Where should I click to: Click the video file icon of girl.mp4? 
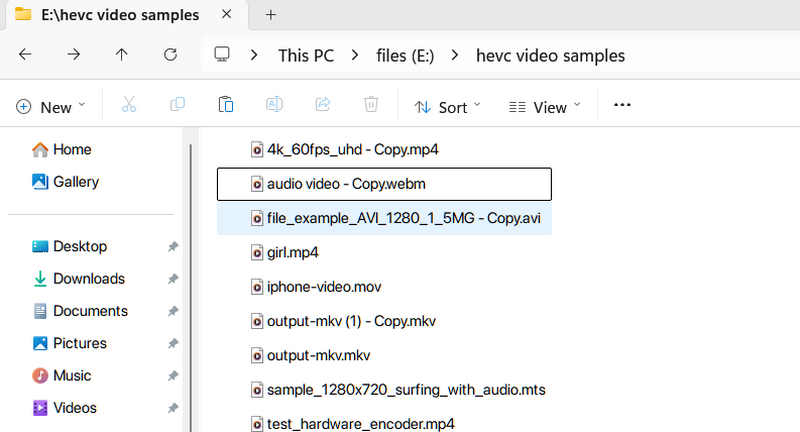click(257, 252)
